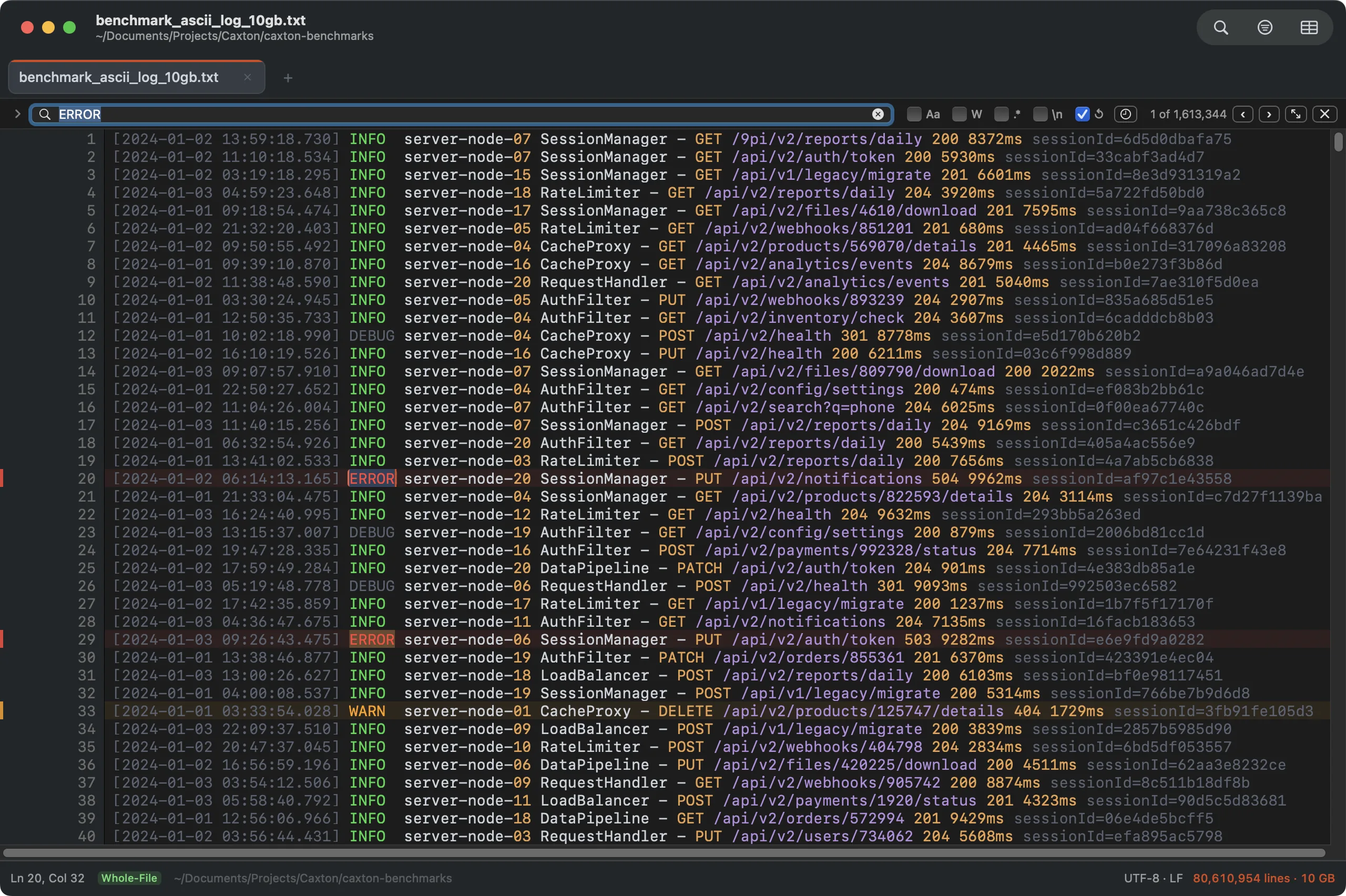Click ERROR match on line 29
Image resolution: width=1346 pixels, height=896 pixels.
click(x=372, y=639)
